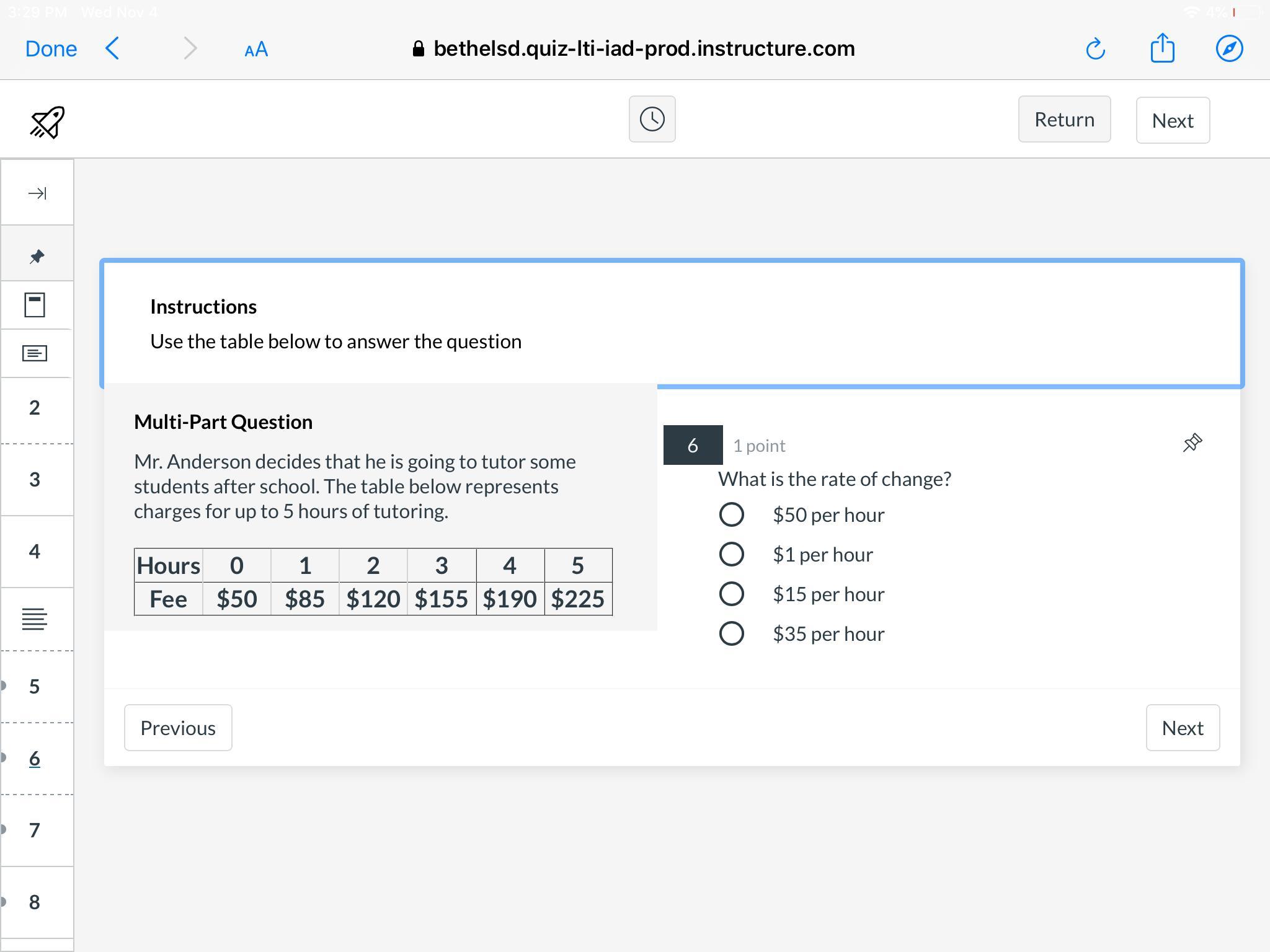1270x952 pixels.
Task: Click the rocket logo icon
Action: pyautogui.click(x=47, y=121)
